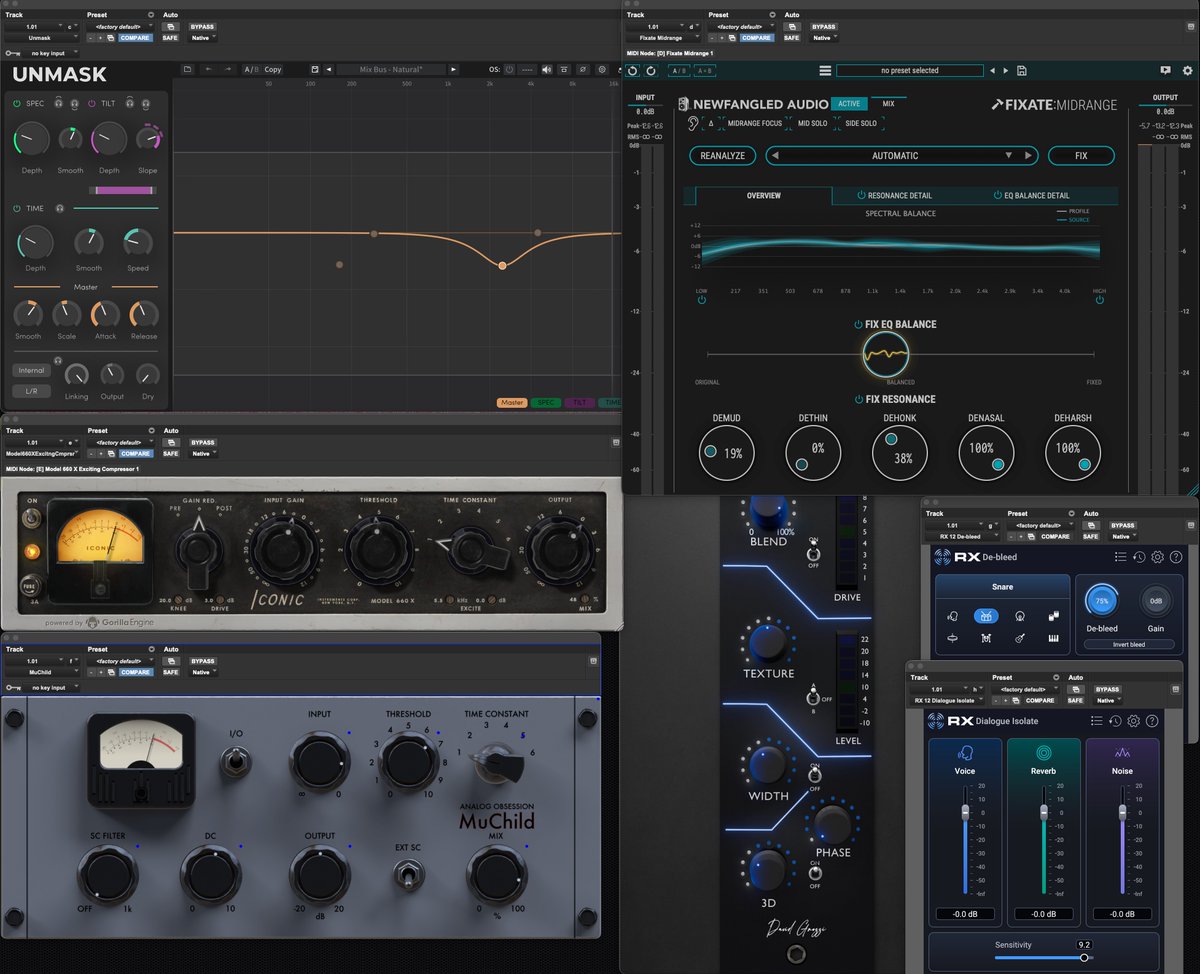Open RX De-bleed history clock icon
The width and height of the screenshot is (1200, 974).
pos(1139,557)
